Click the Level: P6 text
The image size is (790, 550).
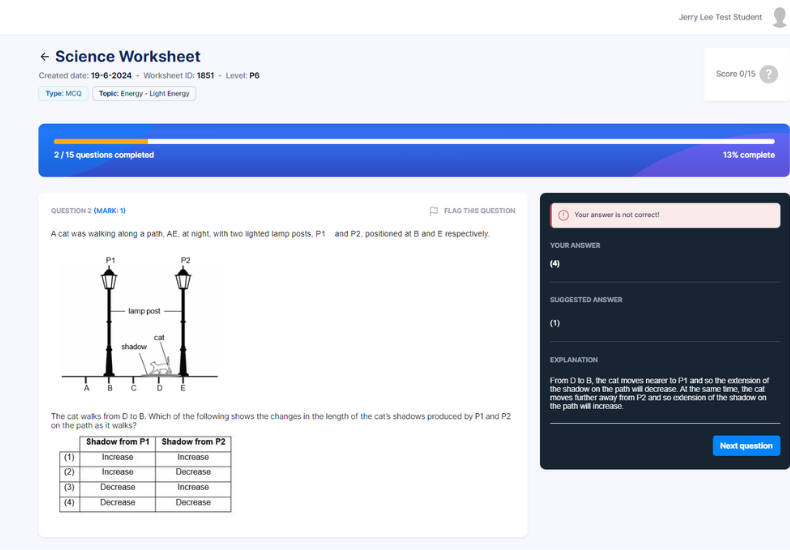(x=242, y=76)
